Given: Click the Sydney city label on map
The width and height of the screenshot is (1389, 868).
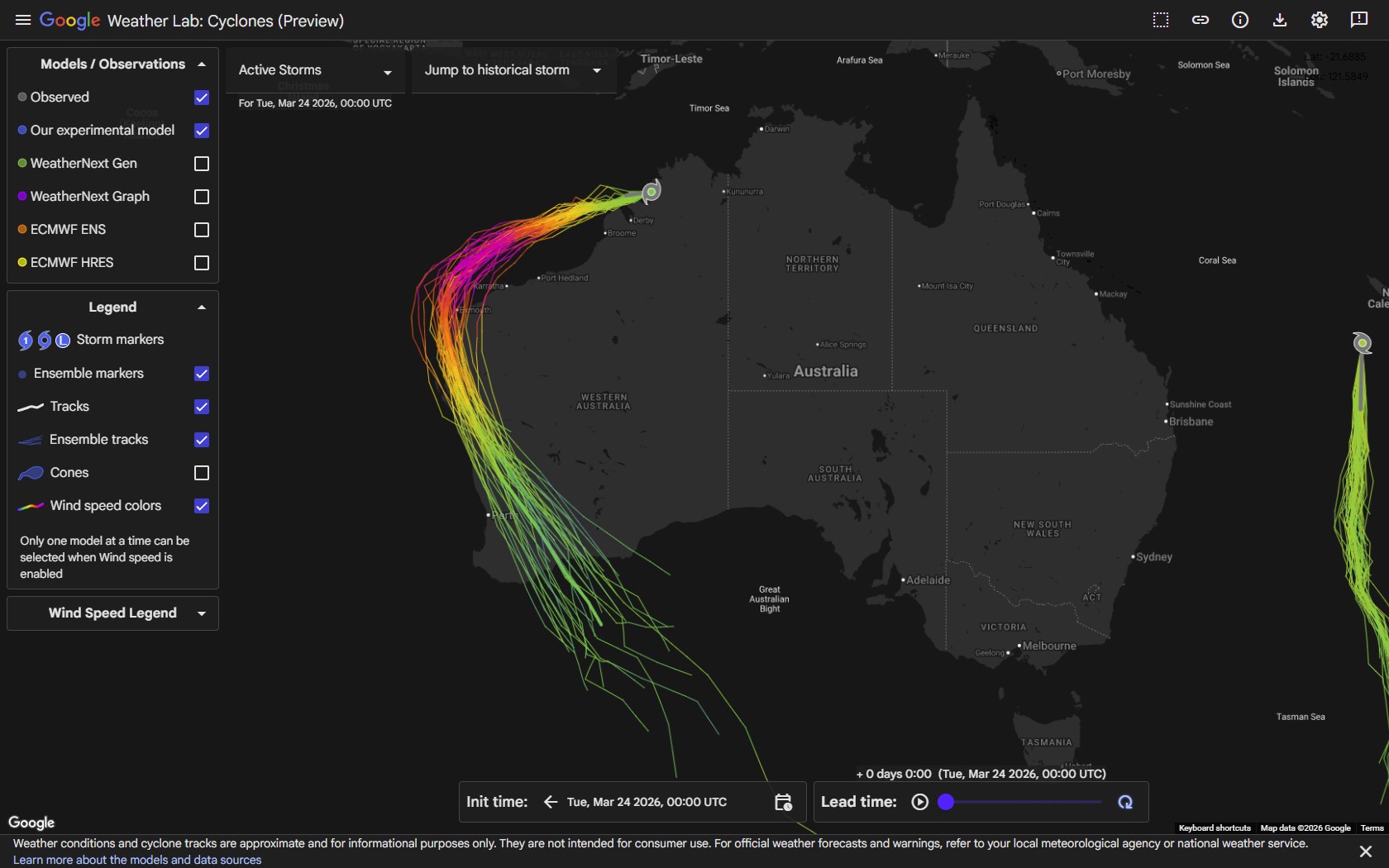Looking at the screenshot, I should pyautogui.click(x=1154, y=557).
